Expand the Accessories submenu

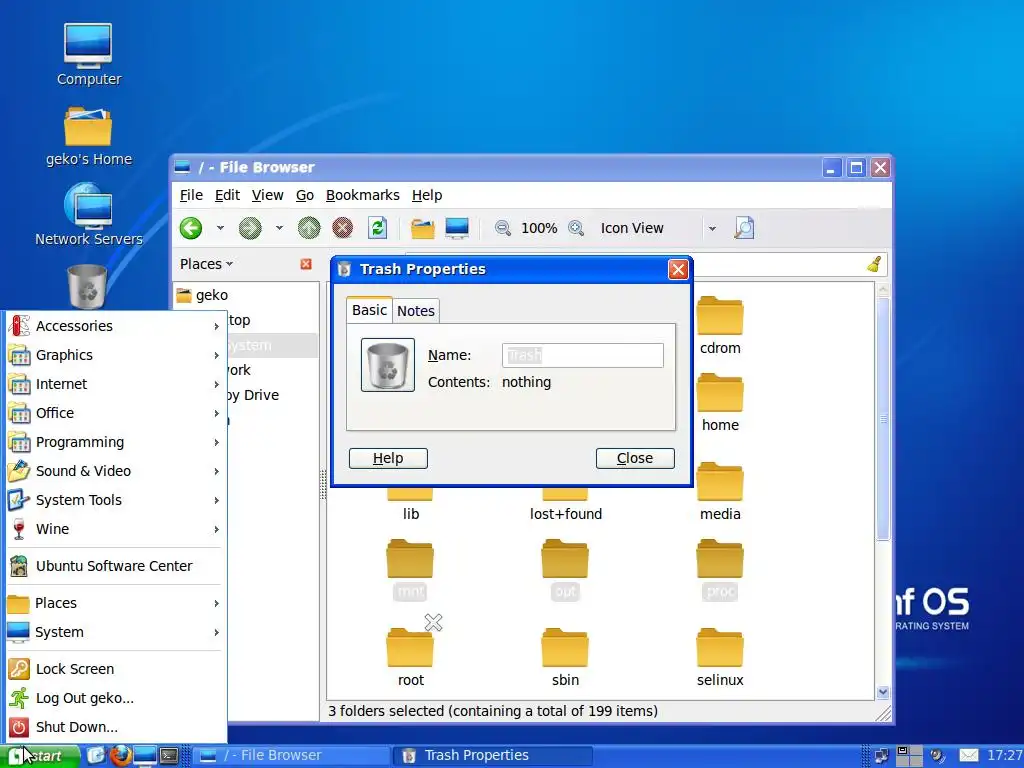pos(114,326)
